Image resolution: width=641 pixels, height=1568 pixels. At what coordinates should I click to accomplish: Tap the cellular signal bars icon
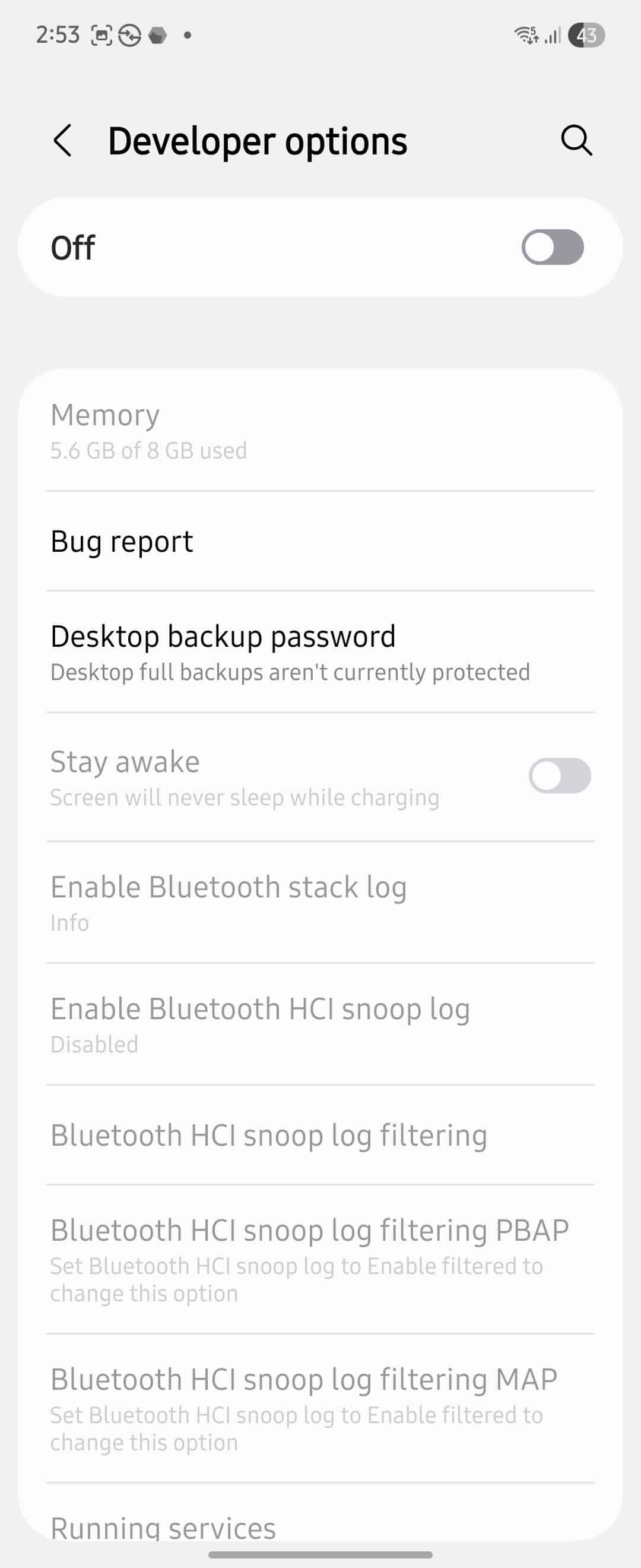(552, 36)
